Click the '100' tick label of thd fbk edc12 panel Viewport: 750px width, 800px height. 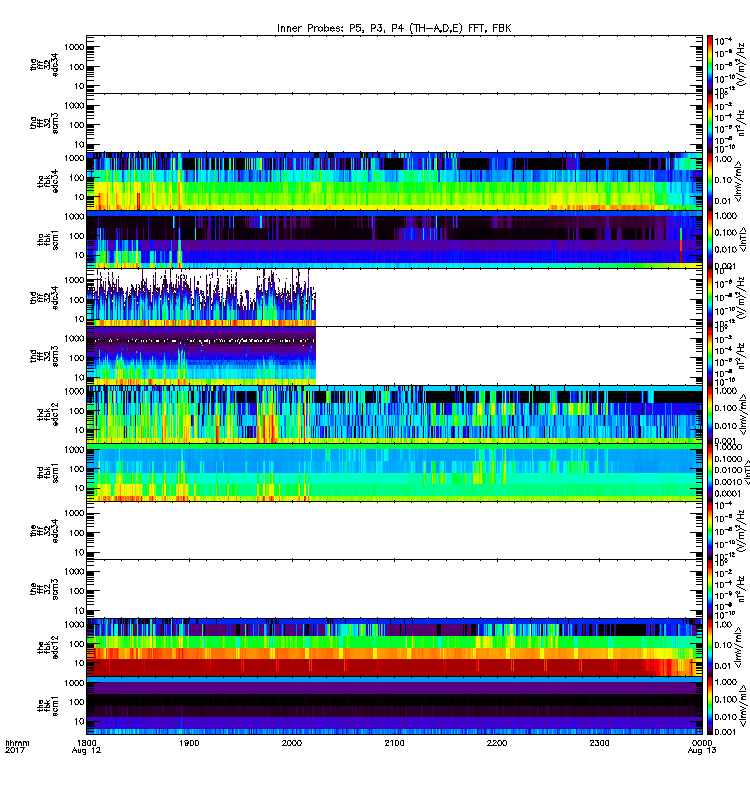pos(77,411)
